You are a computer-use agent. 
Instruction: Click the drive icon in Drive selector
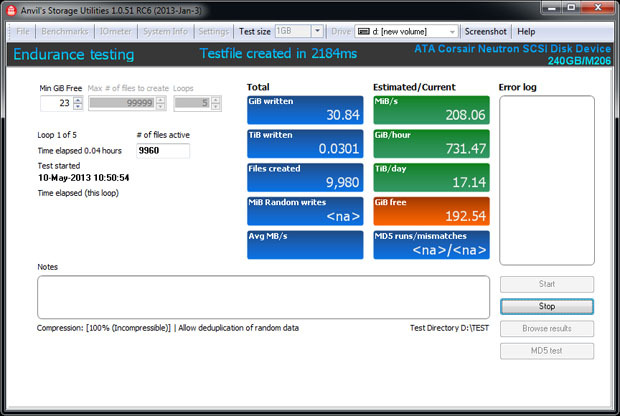pos(363,31)
